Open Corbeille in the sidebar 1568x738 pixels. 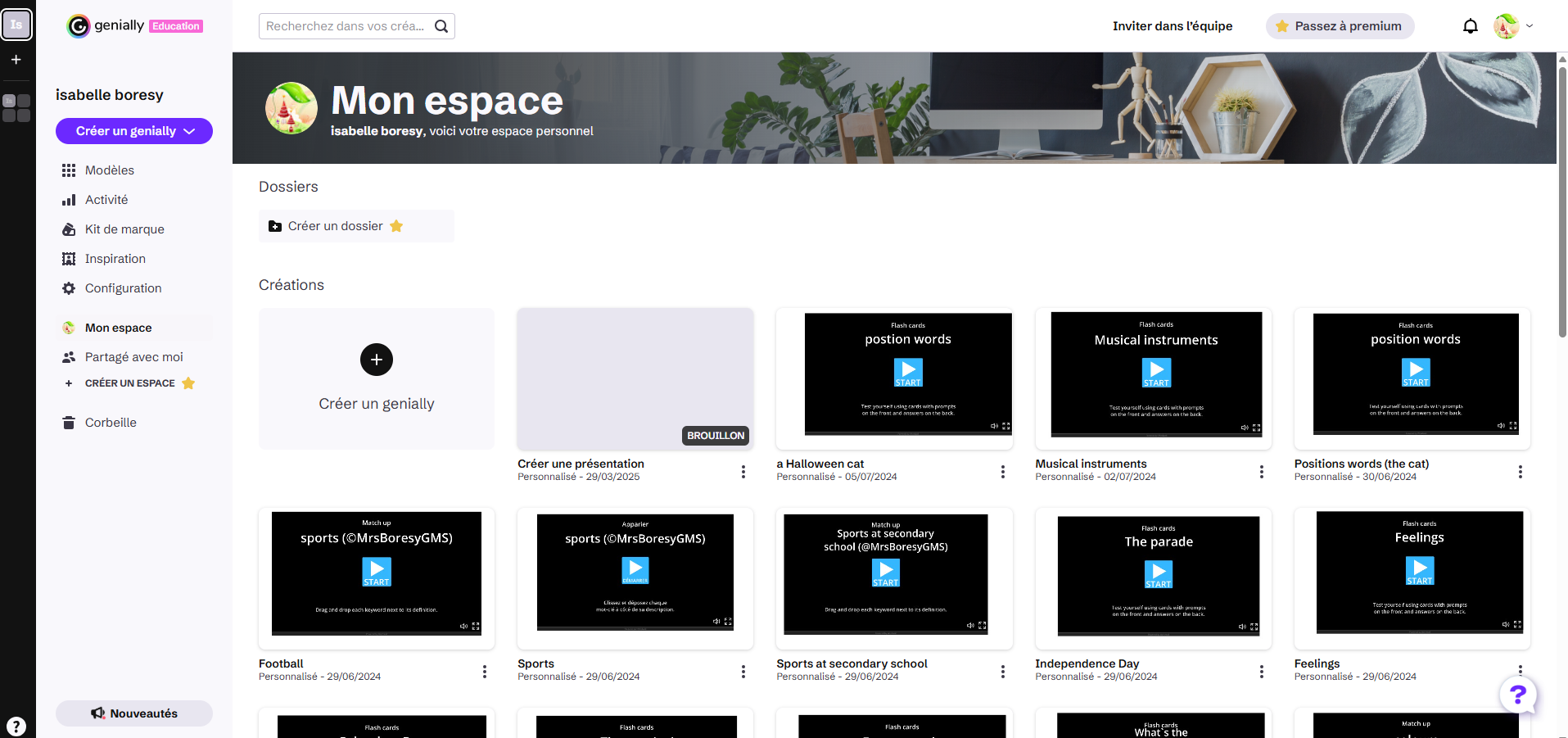click(x=111, y=423)
